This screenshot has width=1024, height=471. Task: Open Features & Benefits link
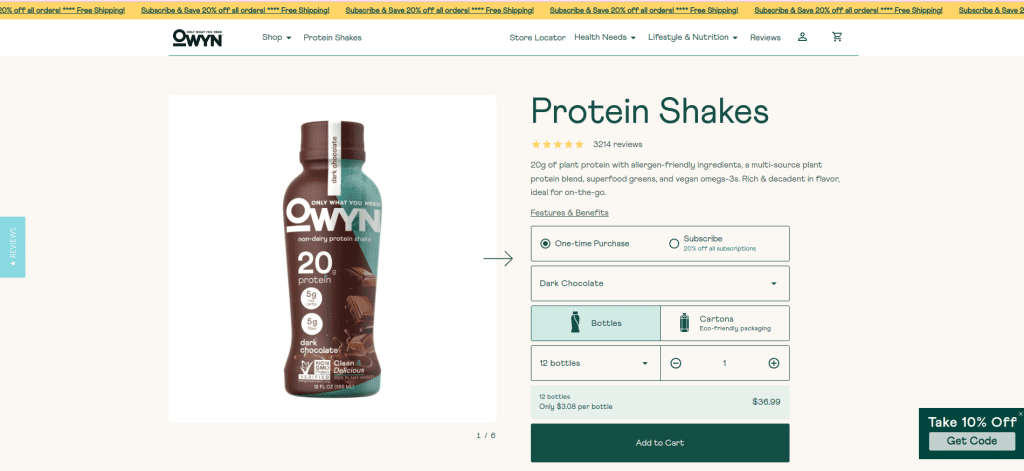coord(569,213)
